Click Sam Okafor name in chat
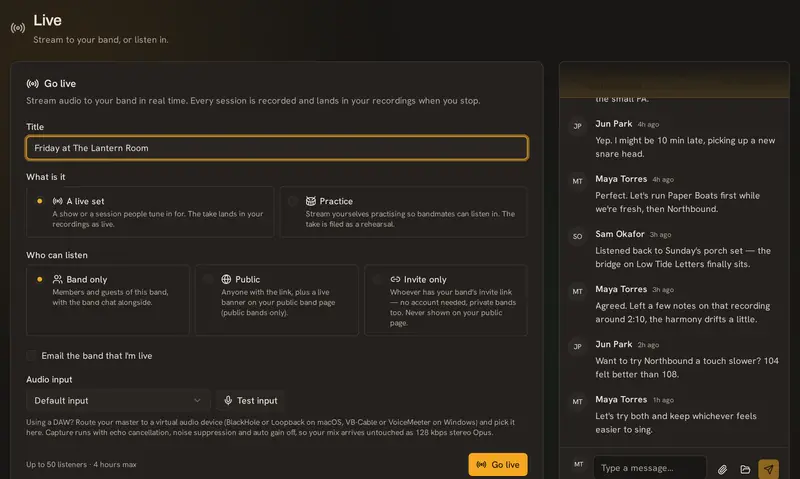Image resolution: width=800 pixels, height=479 pixels. [x=620, y=234]
